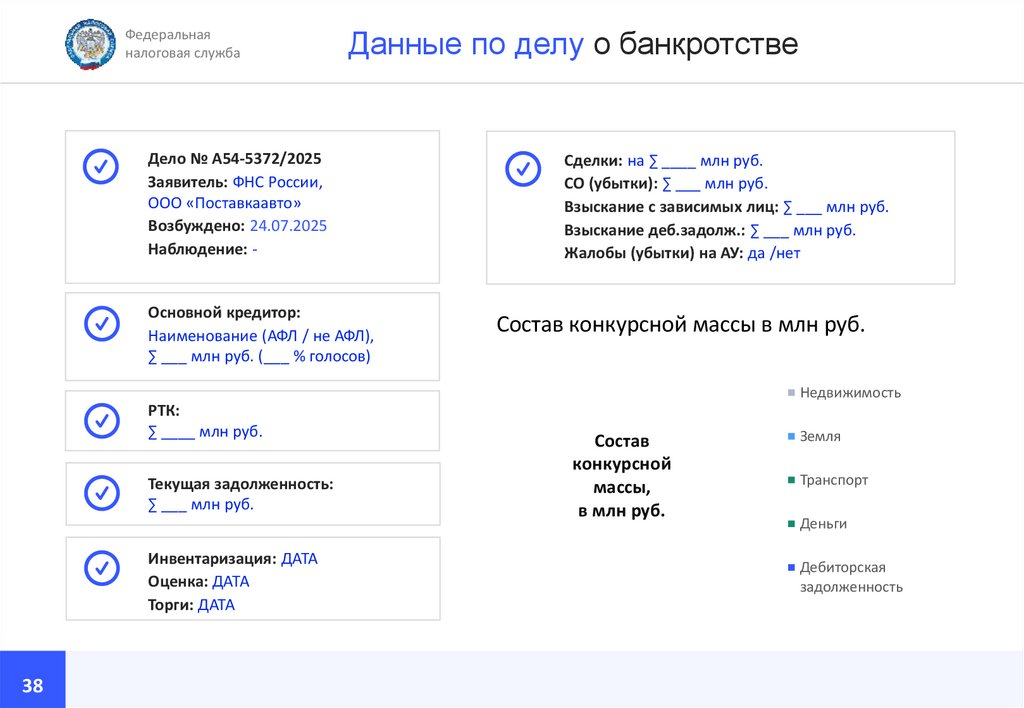Click the СО (убытки) line
Image resolution: width=1024 pixels, height=708 pixels.
point(666,184)
